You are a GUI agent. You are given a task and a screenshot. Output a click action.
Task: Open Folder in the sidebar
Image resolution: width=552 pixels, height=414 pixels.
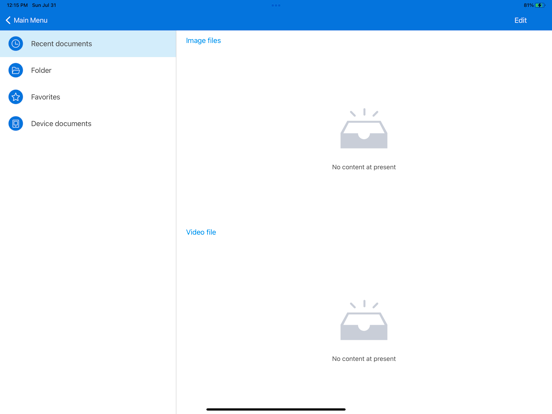coord(88,70)
